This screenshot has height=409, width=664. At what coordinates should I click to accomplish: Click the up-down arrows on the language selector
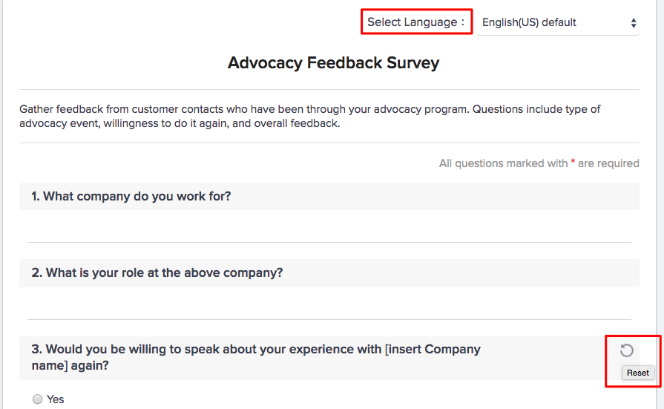pyautogui.click(x=633, y=22)
